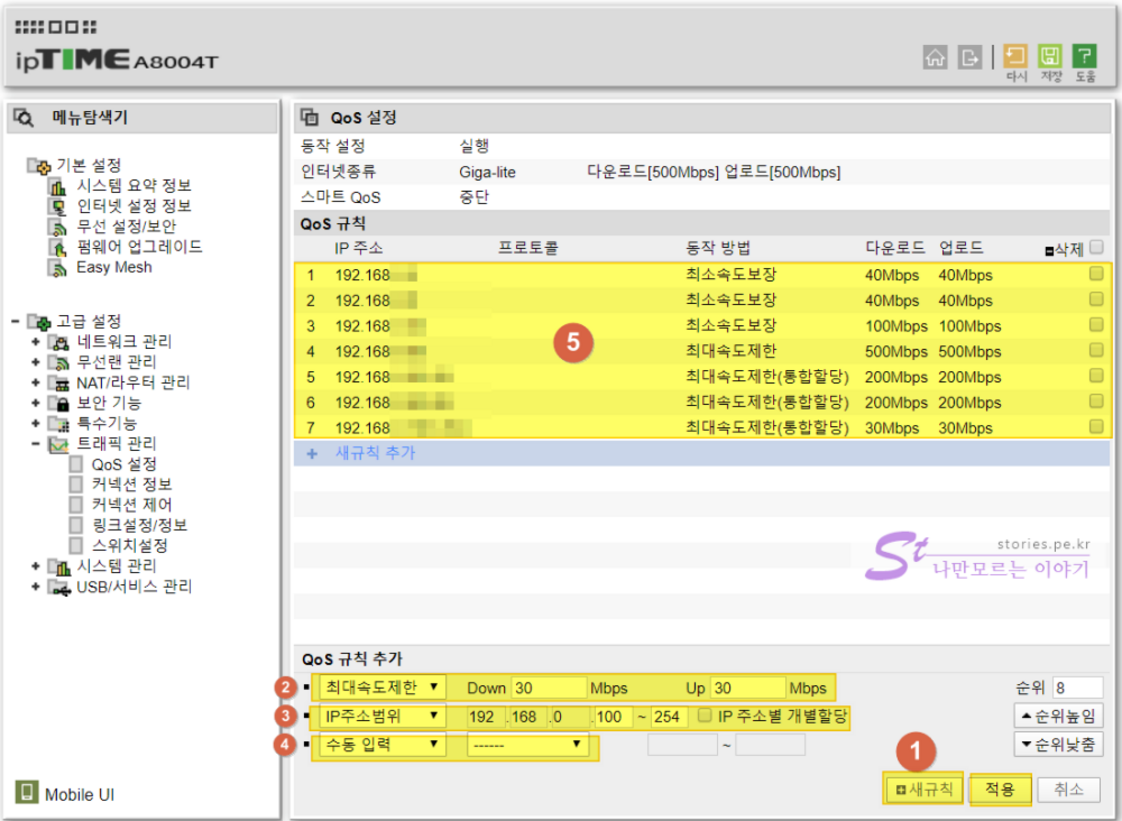Click the menu search magnifier icon
This screenshot has width=1122, height=821.
[24, 118]
